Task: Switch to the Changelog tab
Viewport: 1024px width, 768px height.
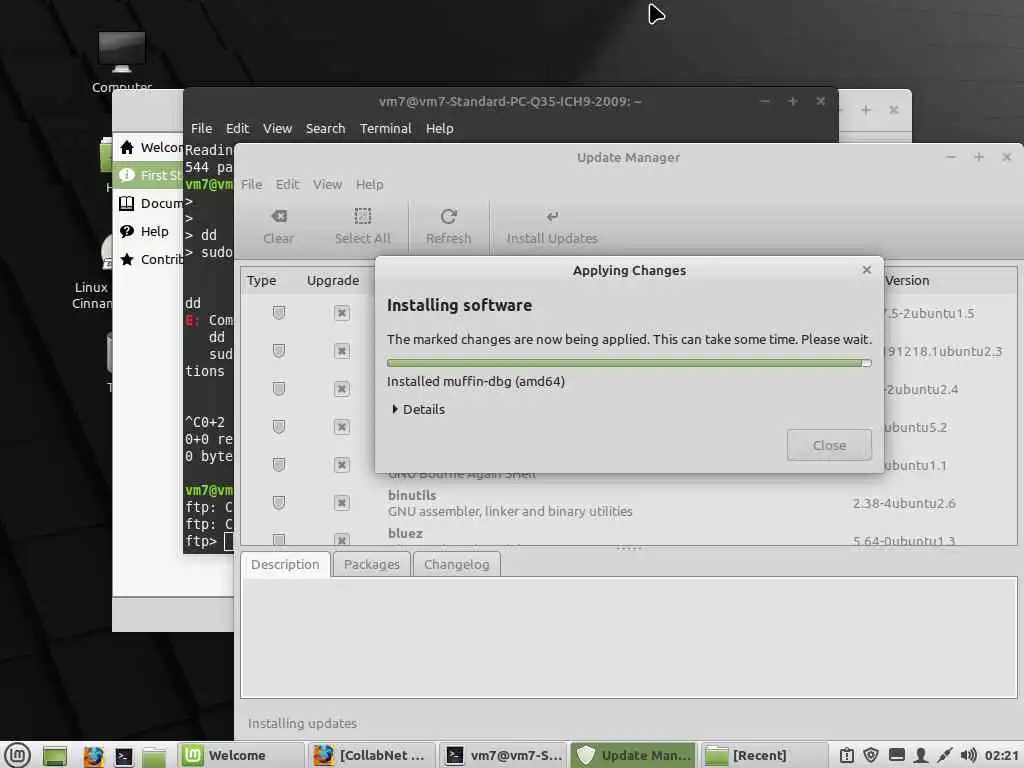Action: (x=456, y=564)
